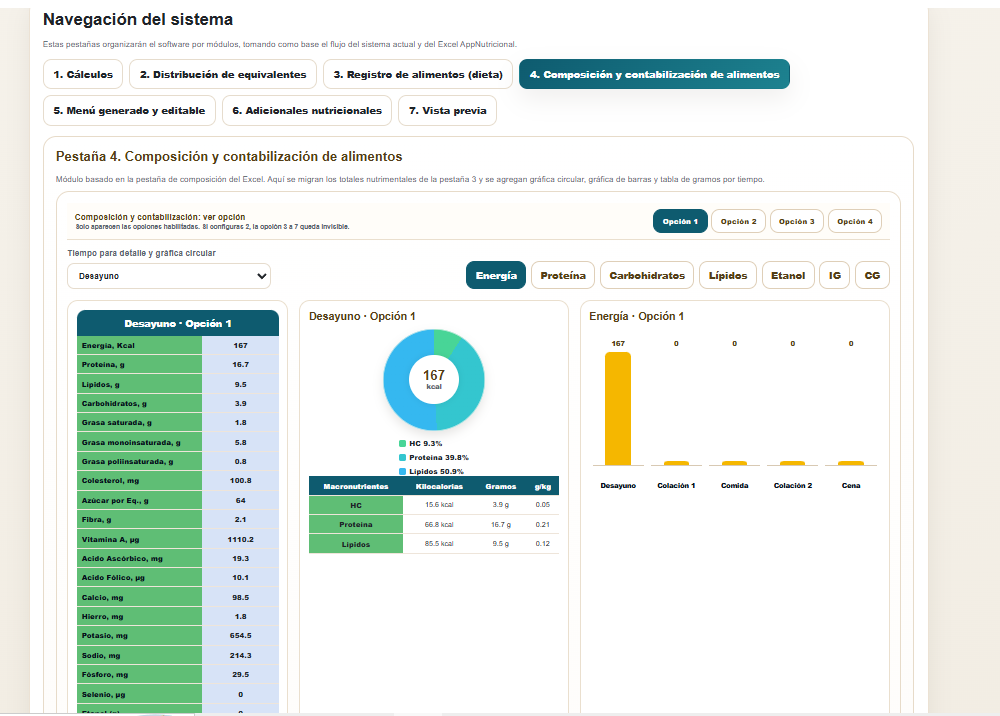Click the Fibra, g row label
The height and width of the screenshot is (716, 1000).
click(x=140, y=520)
